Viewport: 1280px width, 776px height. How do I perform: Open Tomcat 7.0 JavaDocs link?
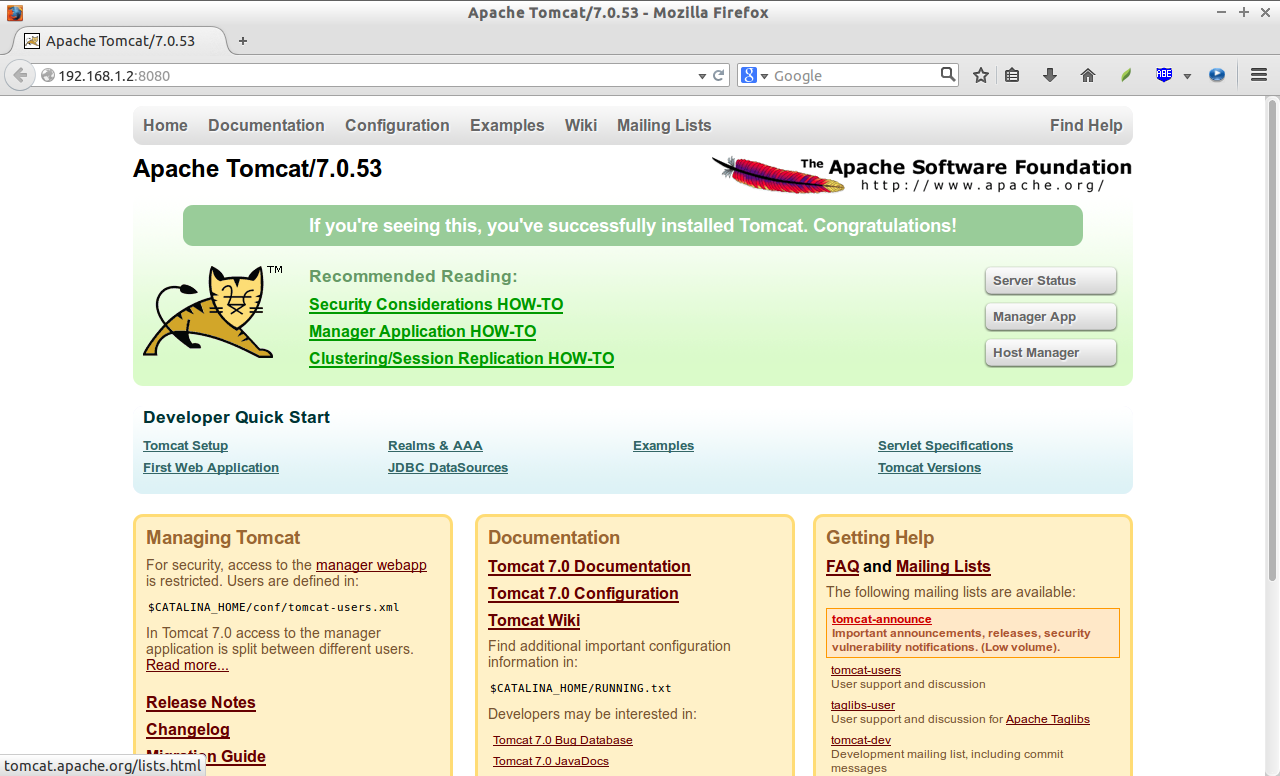pos(551,761)
